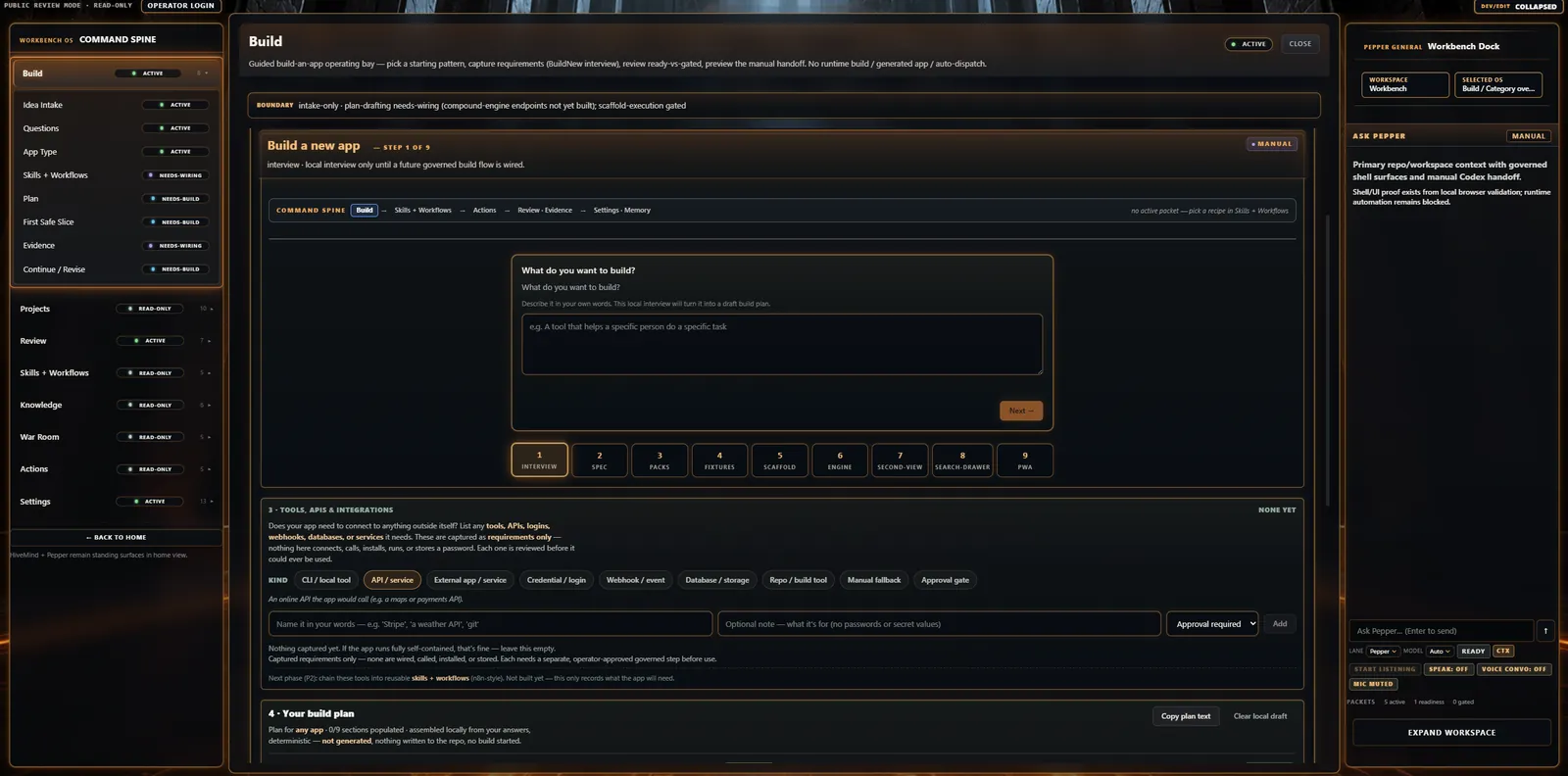The height and width of the screenshot is (776, 1568).
Task: Select the API / service kind
Action: tap(392, 580)
